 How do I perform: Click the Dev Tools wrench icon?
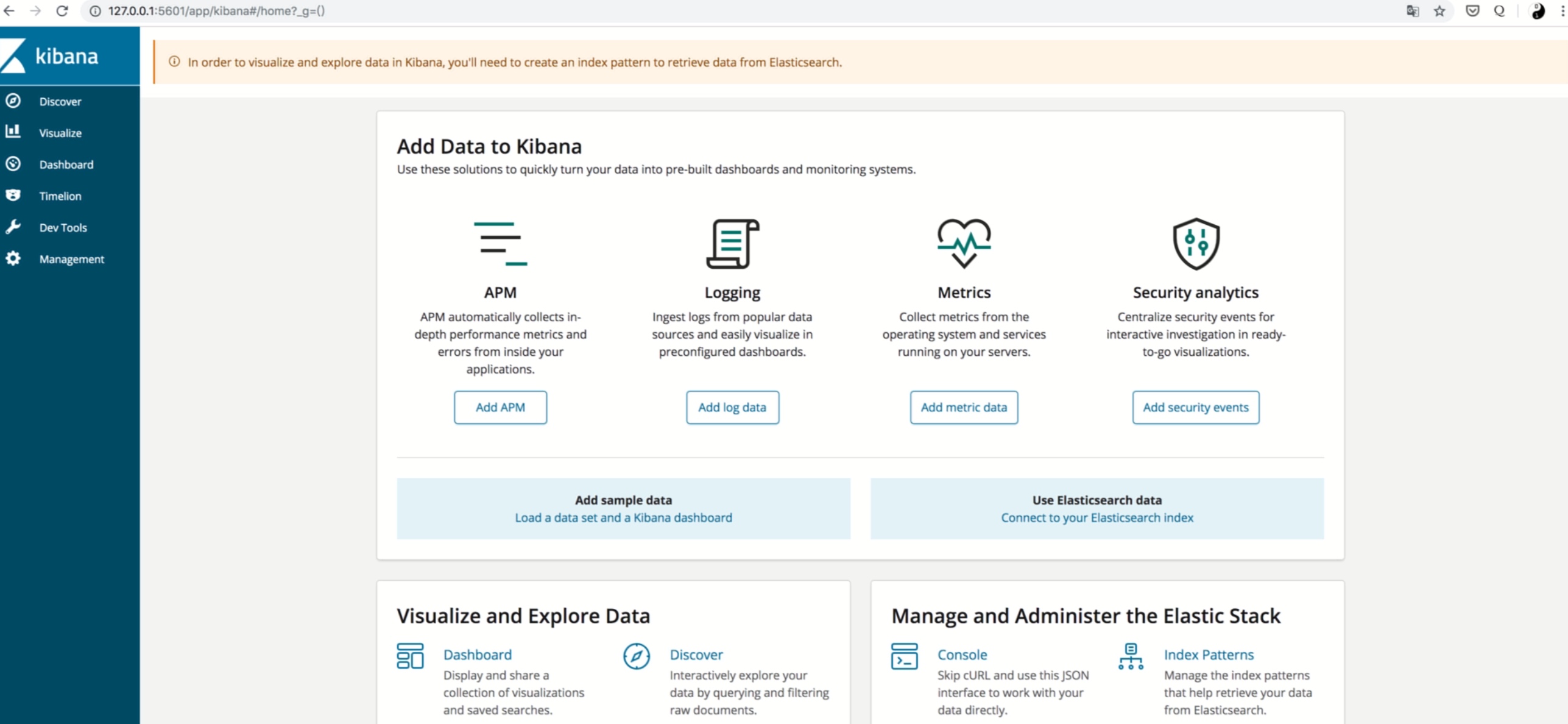[13, 227]
